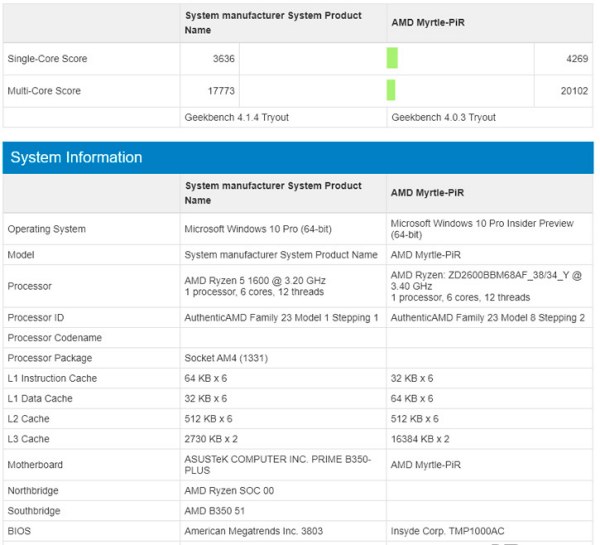
Task: Click the single-core score value 4269
Action: click(577, 59)
